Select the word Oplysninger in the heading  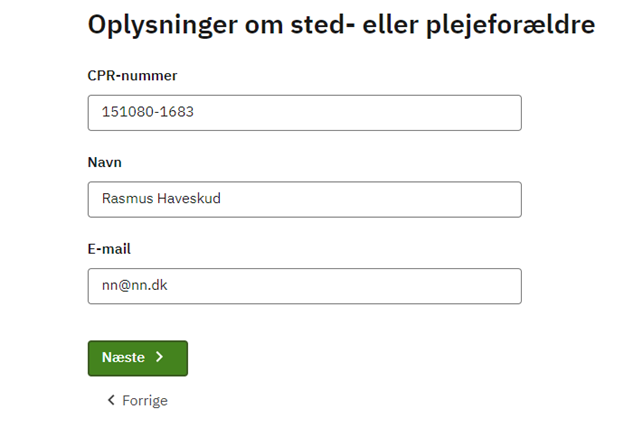[163, 25]
